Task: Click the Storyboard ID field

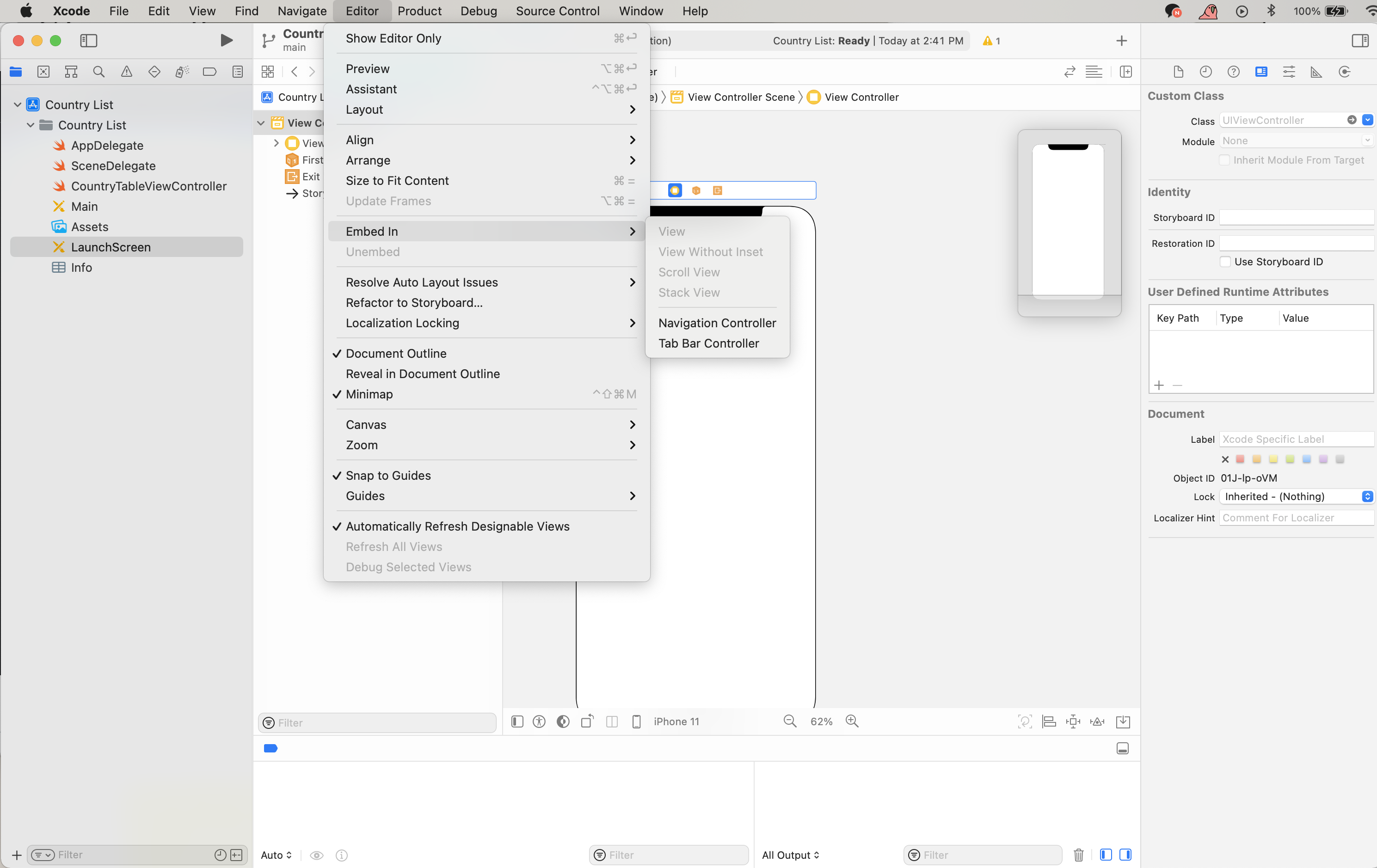Action: 1296,217
